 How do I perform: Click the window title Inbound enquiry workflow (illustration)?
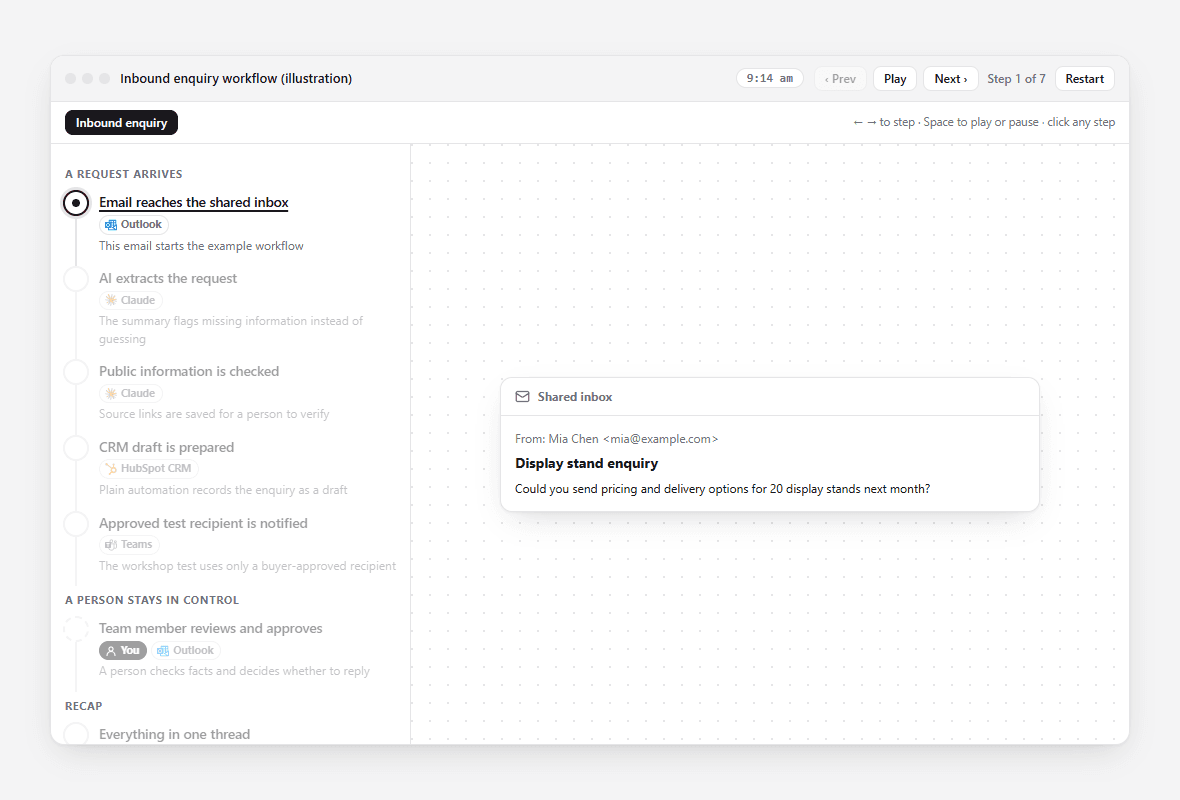[236, 78]
